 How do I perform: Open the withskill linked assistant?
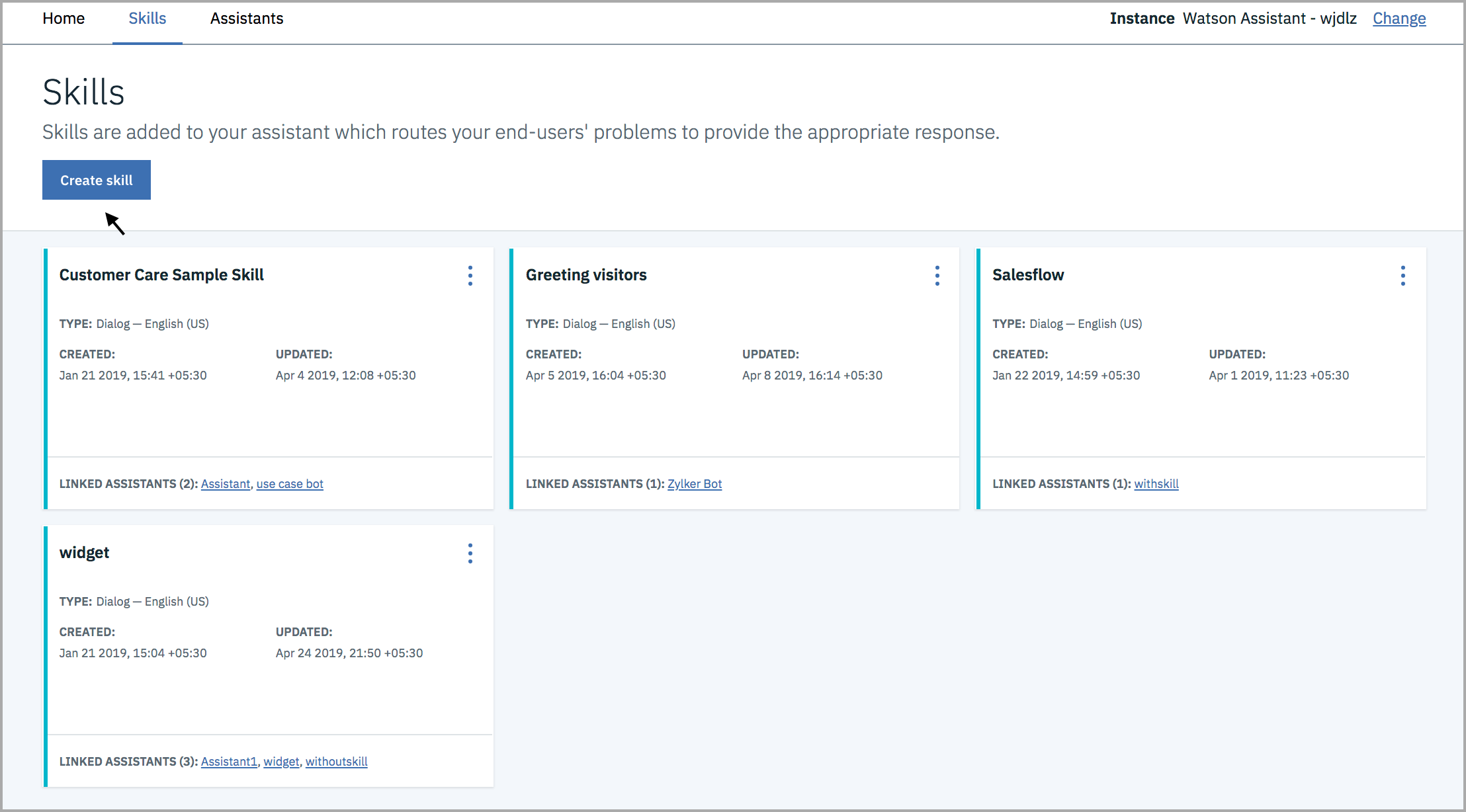pos(1156,483)
